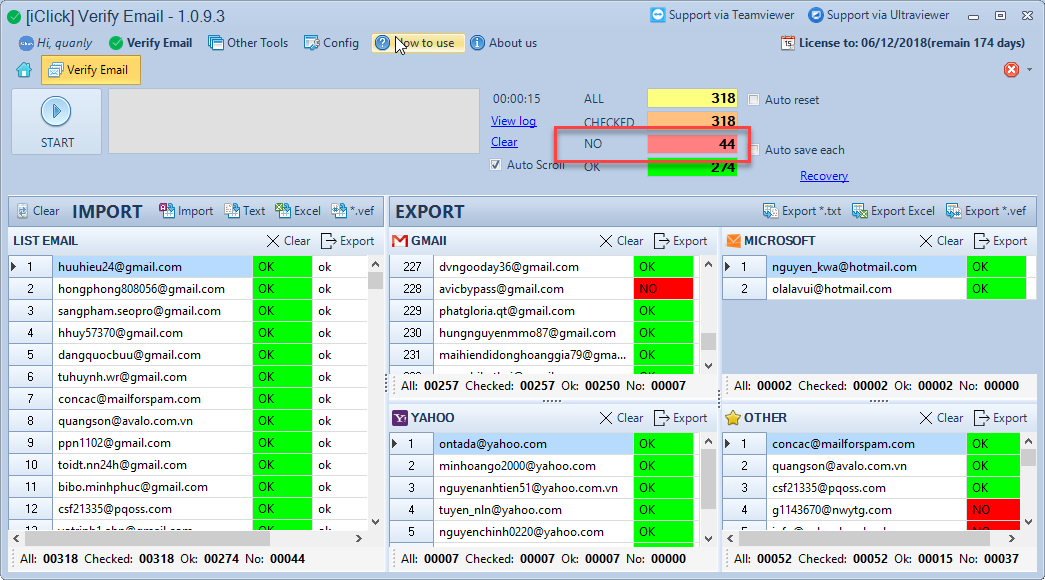Click the OTHER star icon
The width and height of the screenshot is (1045, 580).
click(x=733, y=418)
